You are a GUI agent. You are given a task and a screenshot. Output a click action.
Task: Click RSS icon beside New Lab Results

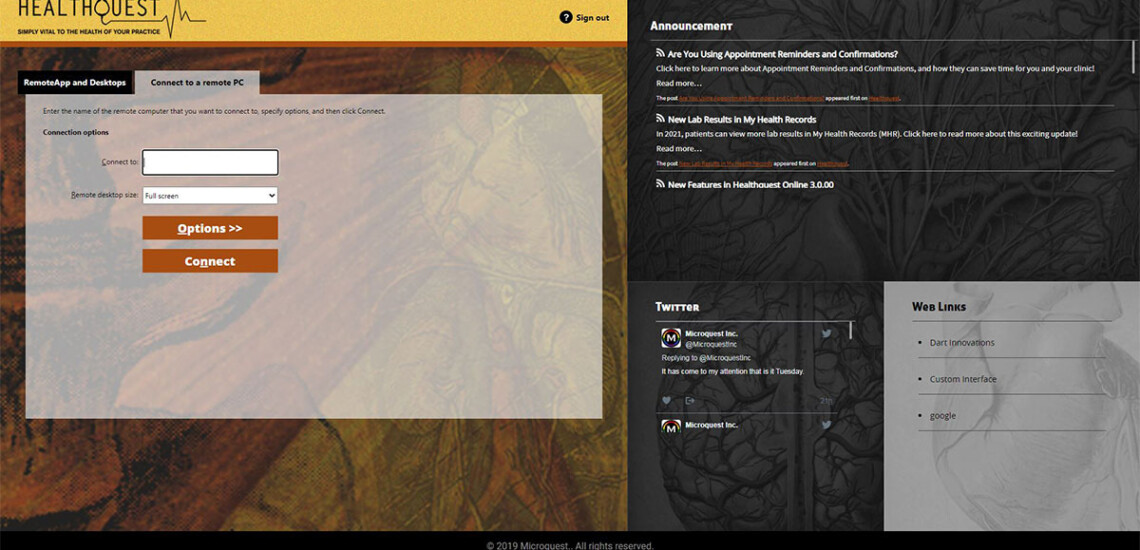[660, 119]
